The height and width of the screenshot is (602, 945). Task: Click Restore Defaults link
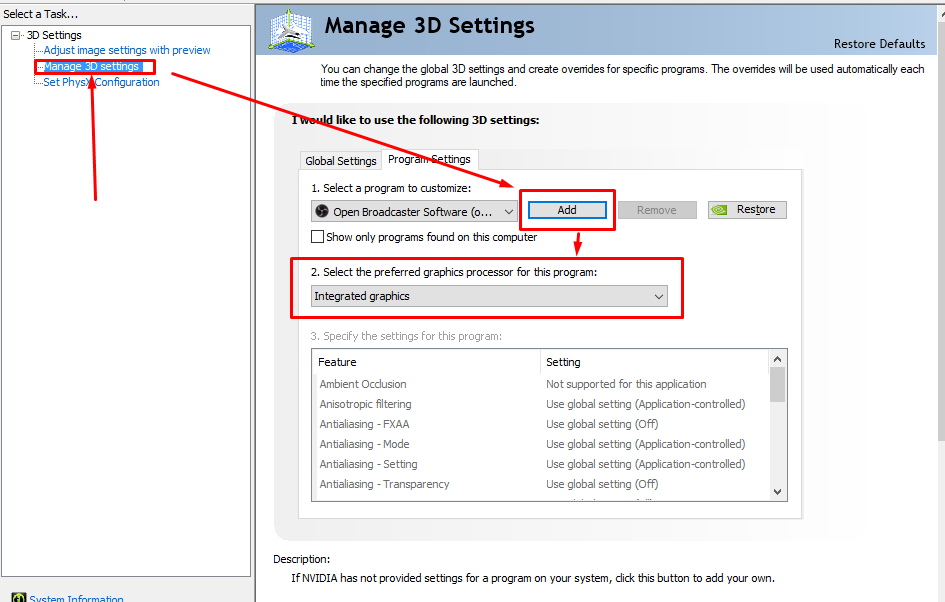879,44
